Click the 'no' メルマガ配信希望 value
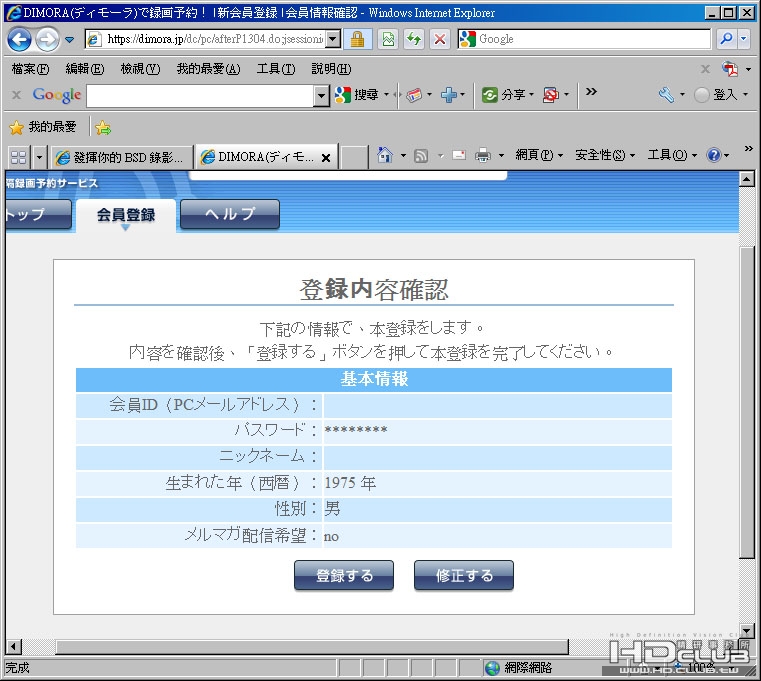Viewport: 761px width, 681px height. 331,536
